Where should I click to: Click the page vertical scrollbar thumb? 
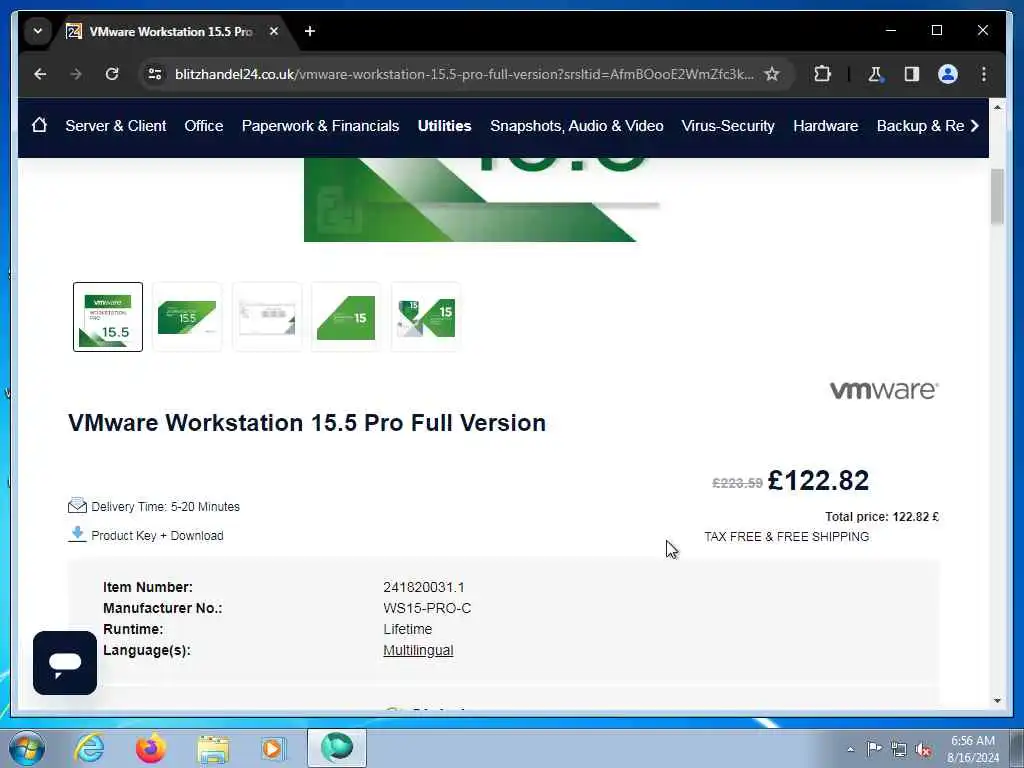coord(997,197)
